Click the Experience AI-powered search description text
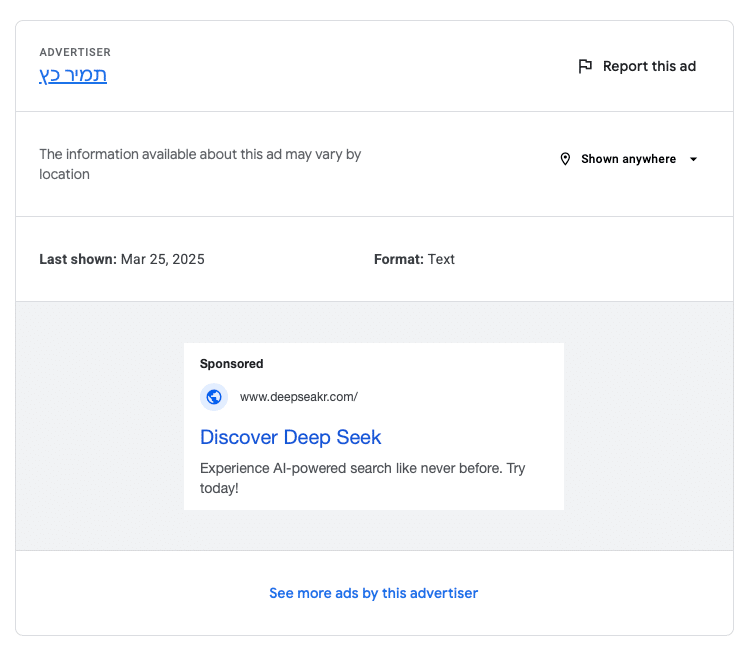 click(x=363, y=478)
